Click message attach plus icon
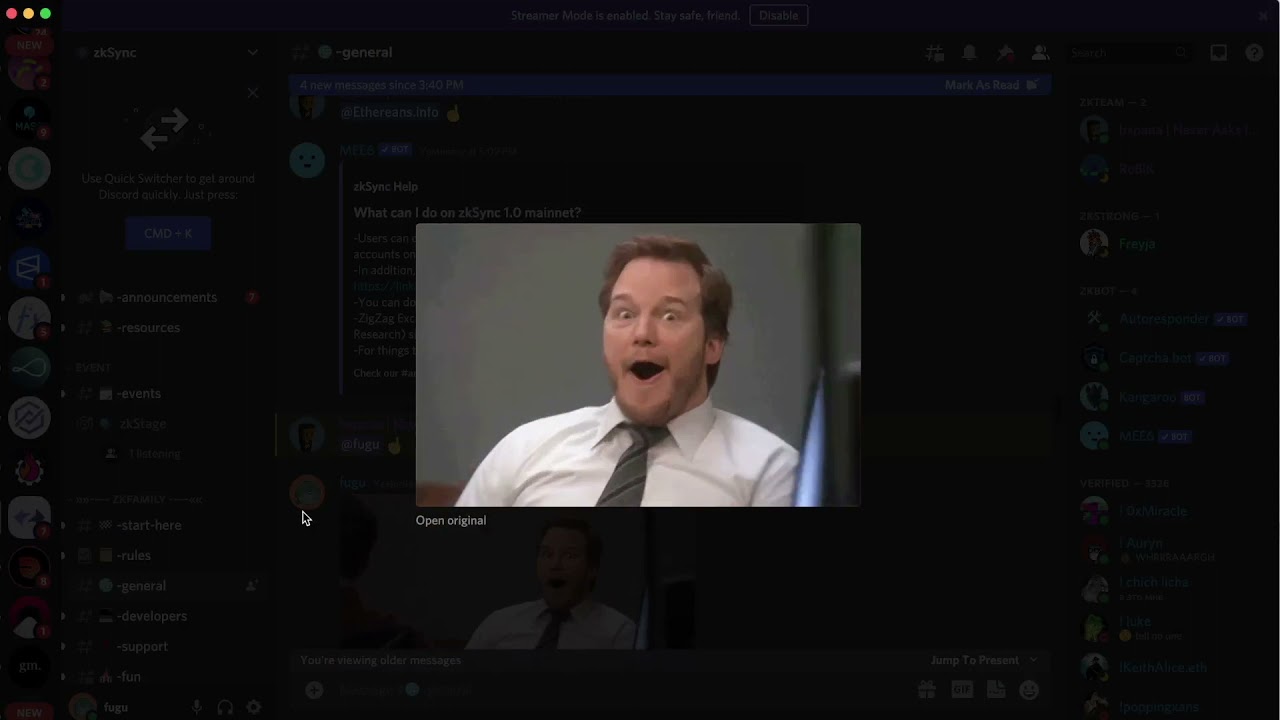Viewport: 1280px width, 720px height. pos(314,690)
